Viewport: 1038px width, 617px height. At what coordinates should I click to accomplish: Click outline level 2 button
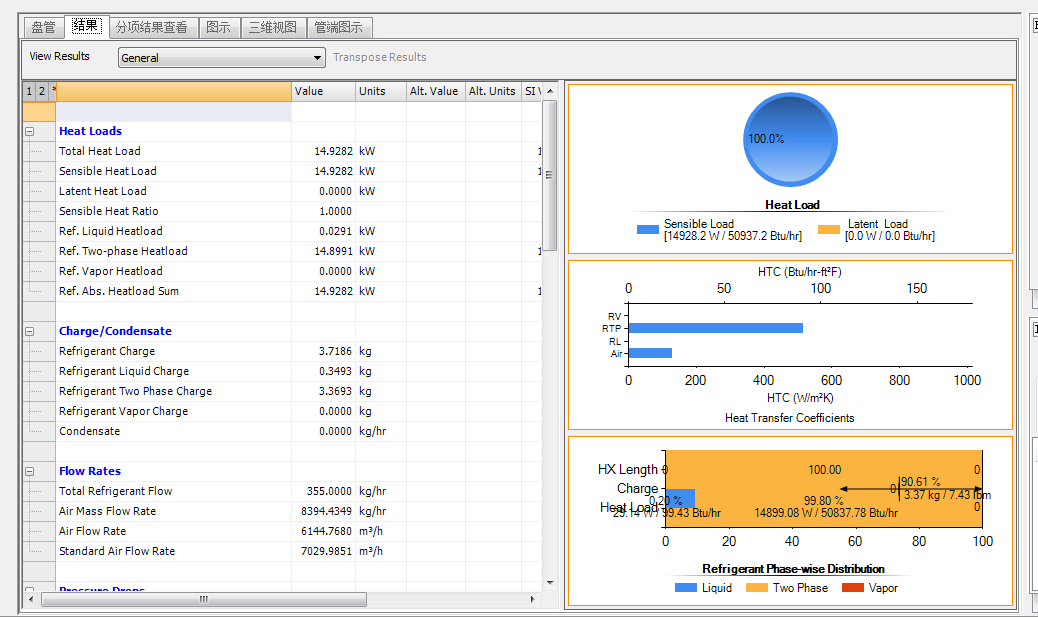[41, 91]
